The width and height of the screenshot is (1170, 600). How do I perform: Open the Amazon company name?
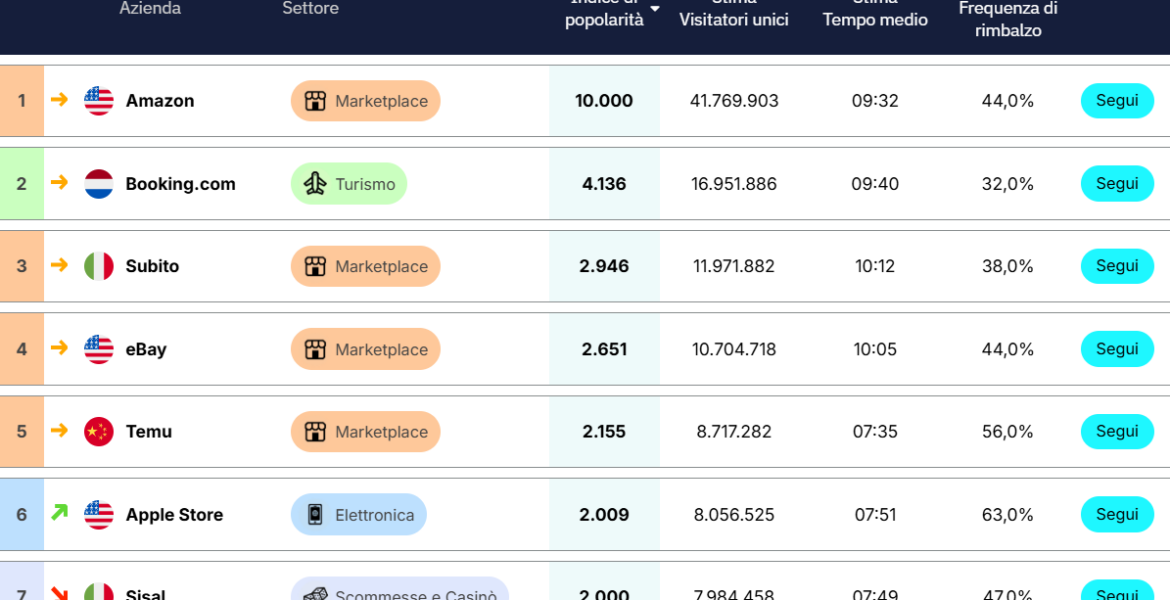coord(160,101)
